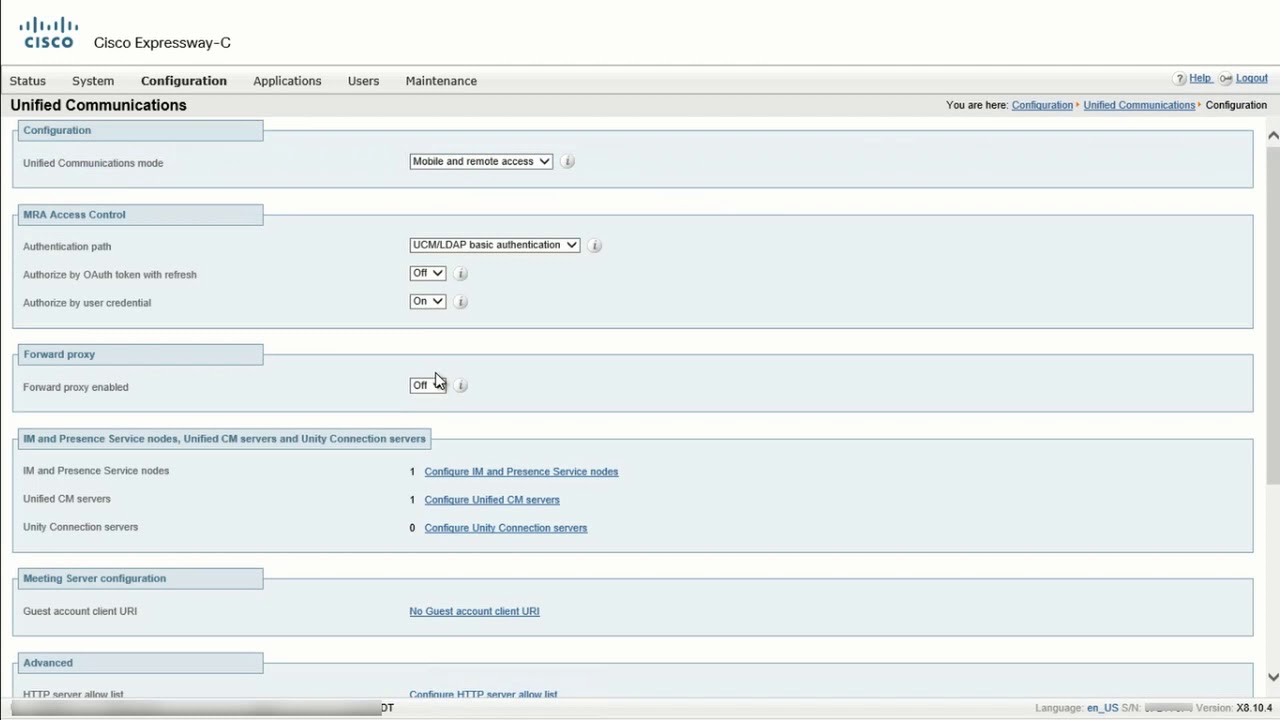Click scrollbar down arrow

(1273, 677)
